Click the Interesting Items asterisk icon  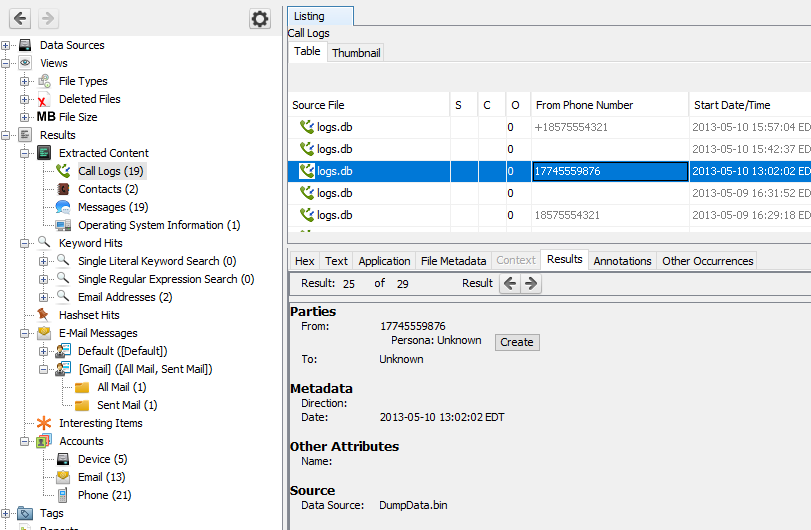coord(44,423)
